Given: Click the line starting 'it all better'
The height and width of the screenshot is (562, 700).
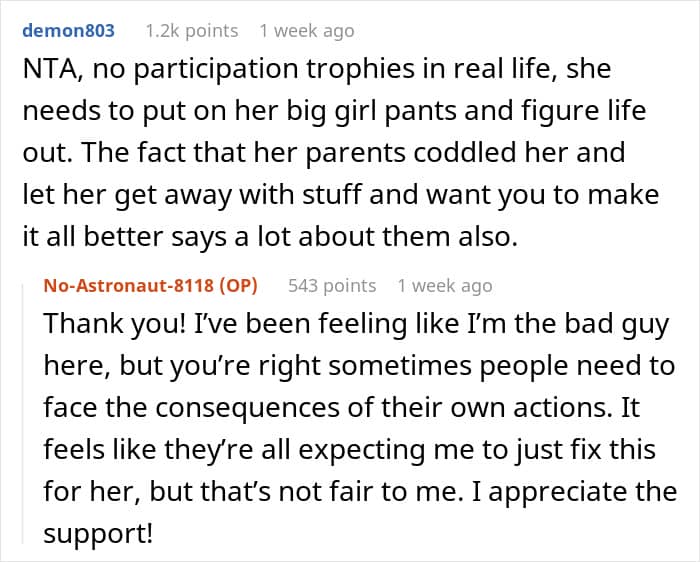Looking at the screenshot, I should click(270, 237).
